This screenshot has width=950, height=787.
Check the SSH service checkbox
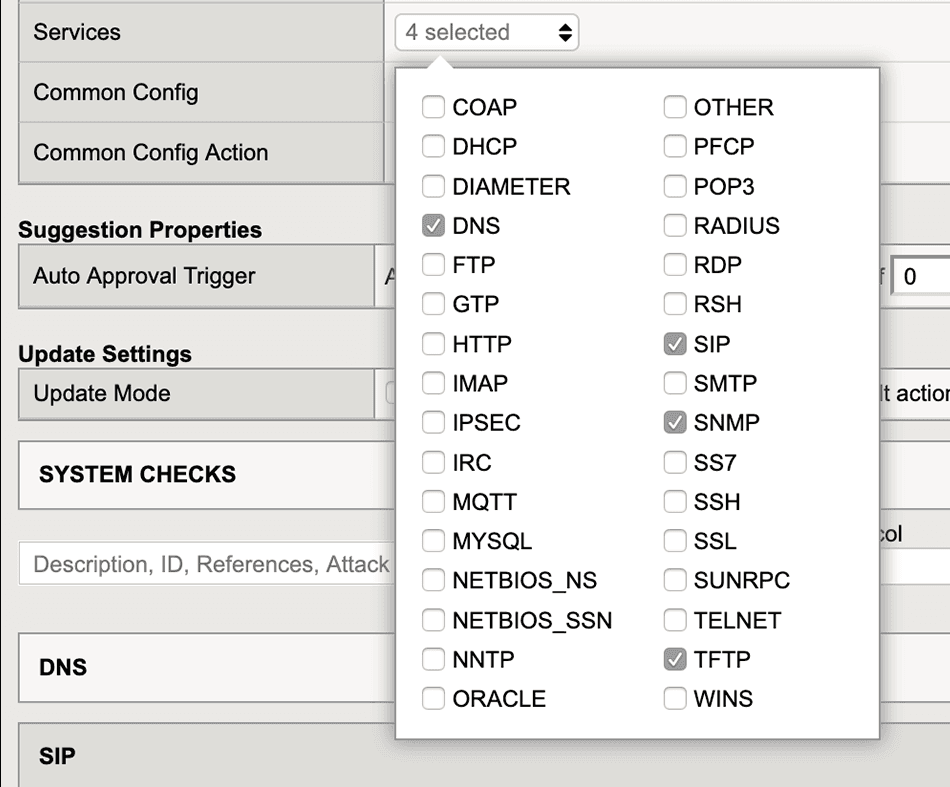674,501
